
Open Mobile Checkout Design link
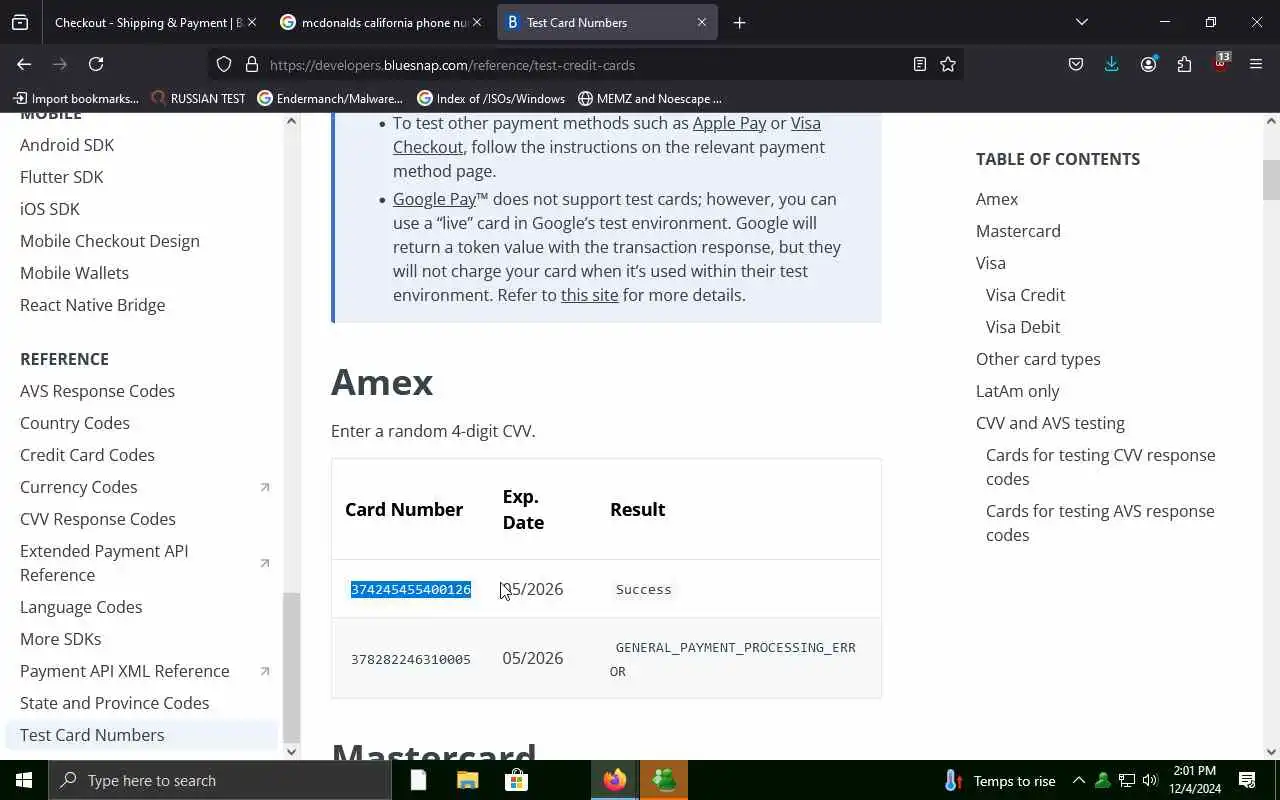(110, 241)
